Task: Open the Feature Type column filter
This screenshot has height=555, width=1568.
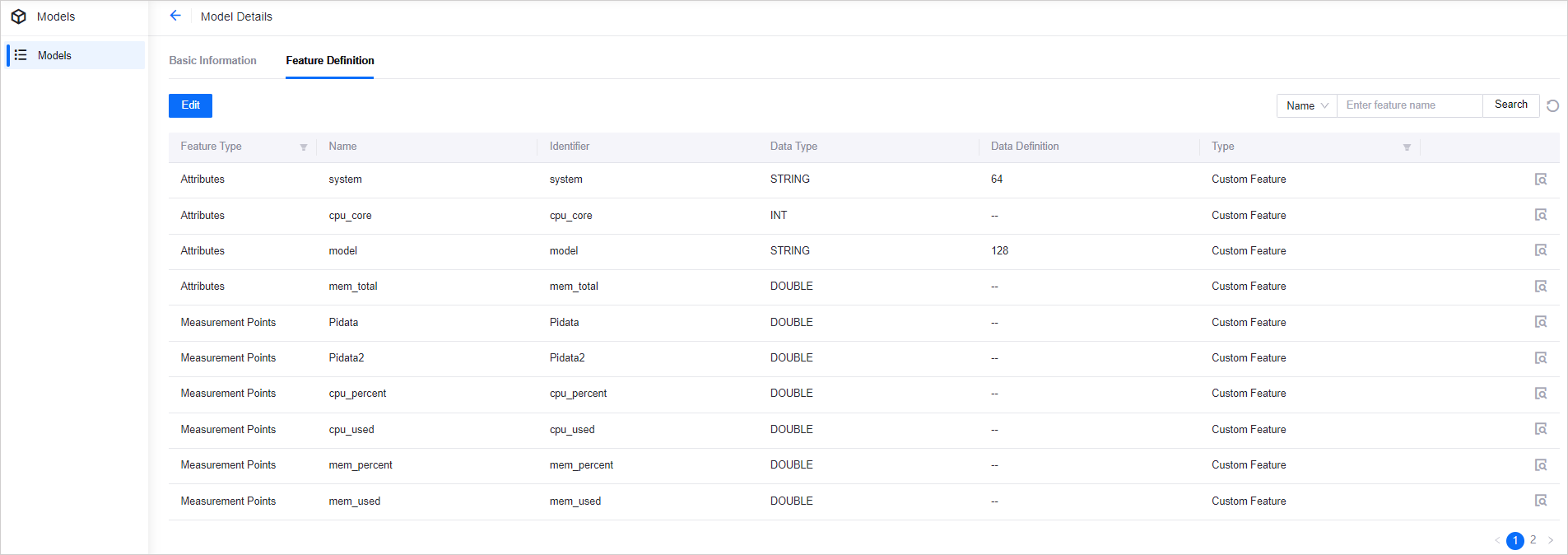Action: 303,147
